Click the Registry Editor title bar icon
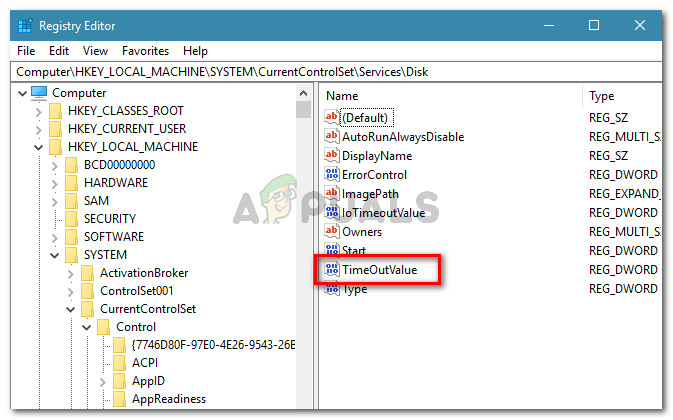 point(25,26)
